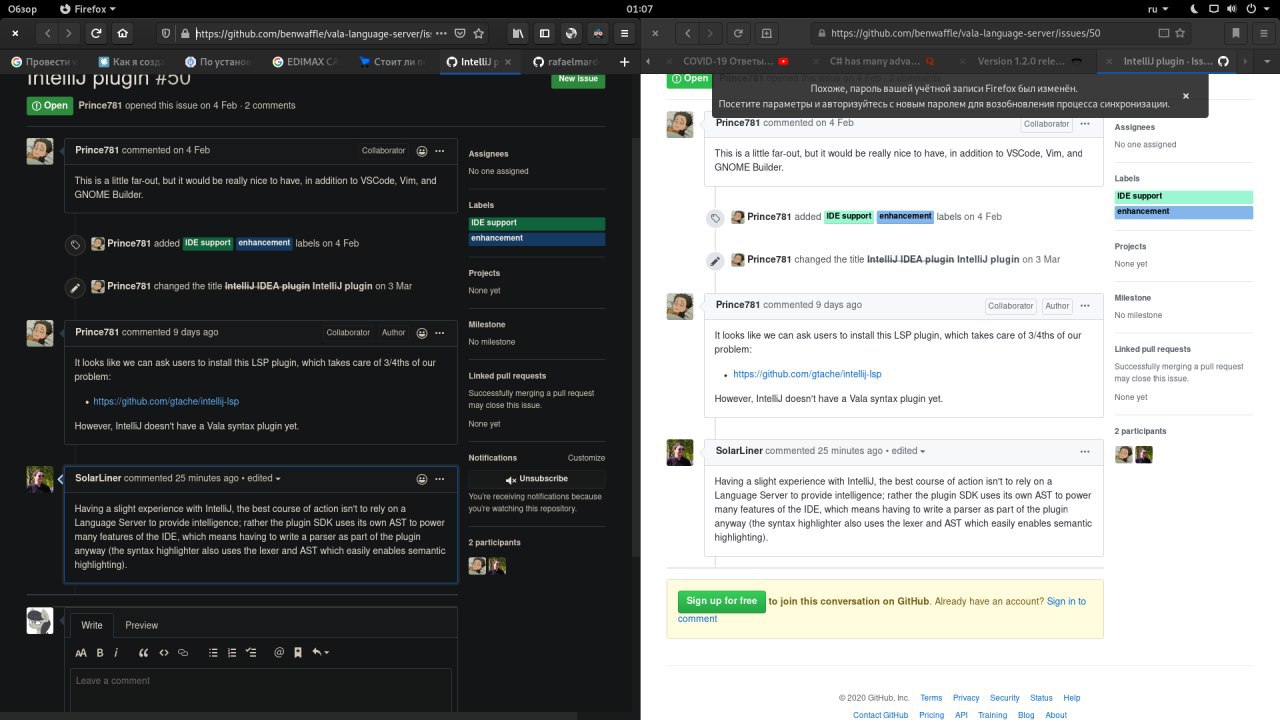The image size is (1280, 720).
Task: Open page actions menu in left address bar
Action: 441,33
